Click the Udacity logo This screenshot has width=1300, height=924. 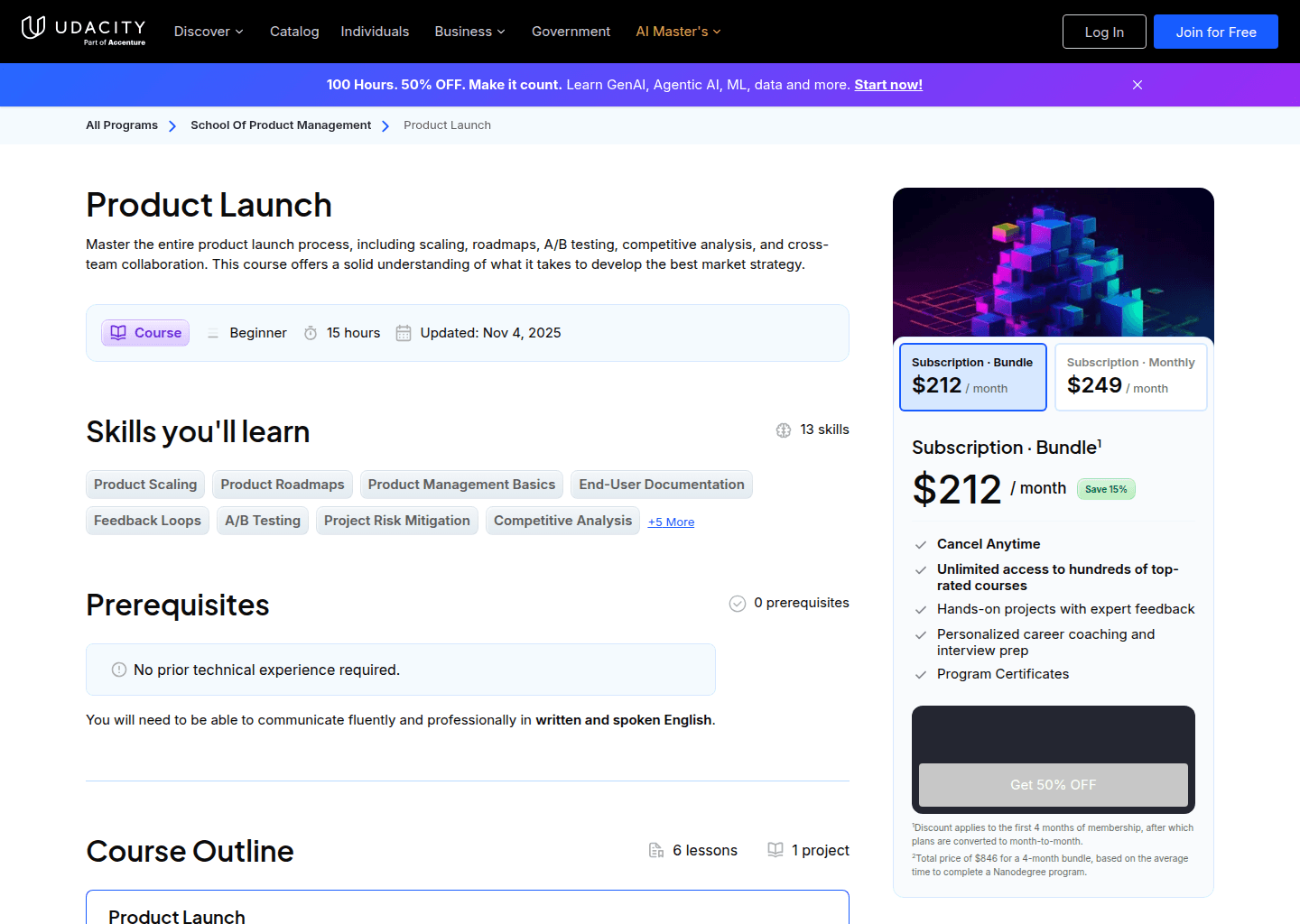82,31
